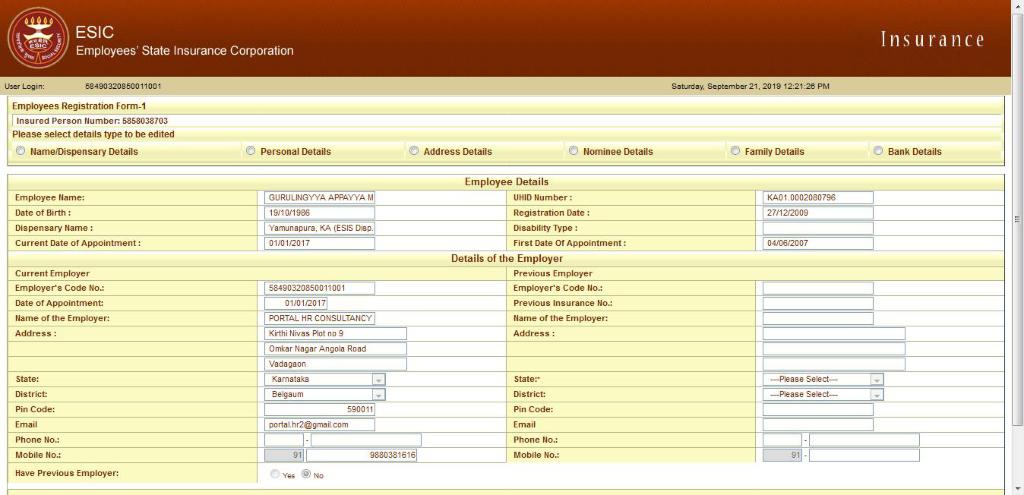This screenshot has height=495, width=1024.
Task: Click current employer Pin Code 590011 field
Action: coord(319,409)
